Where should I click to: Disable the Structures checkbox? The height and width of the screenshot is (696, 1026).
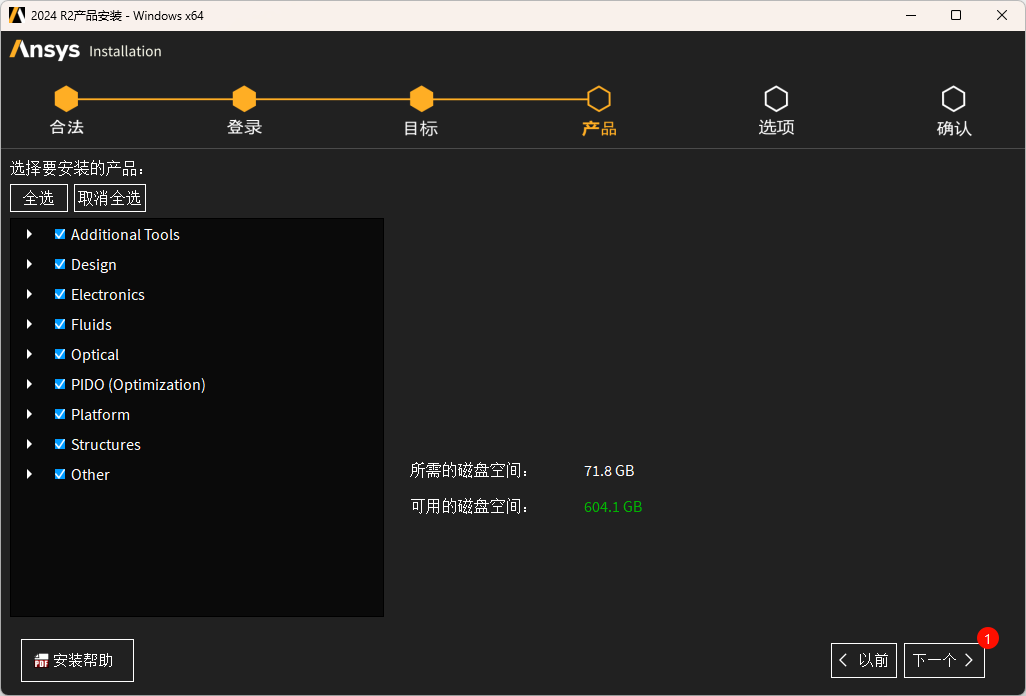[x=60, y=444]
